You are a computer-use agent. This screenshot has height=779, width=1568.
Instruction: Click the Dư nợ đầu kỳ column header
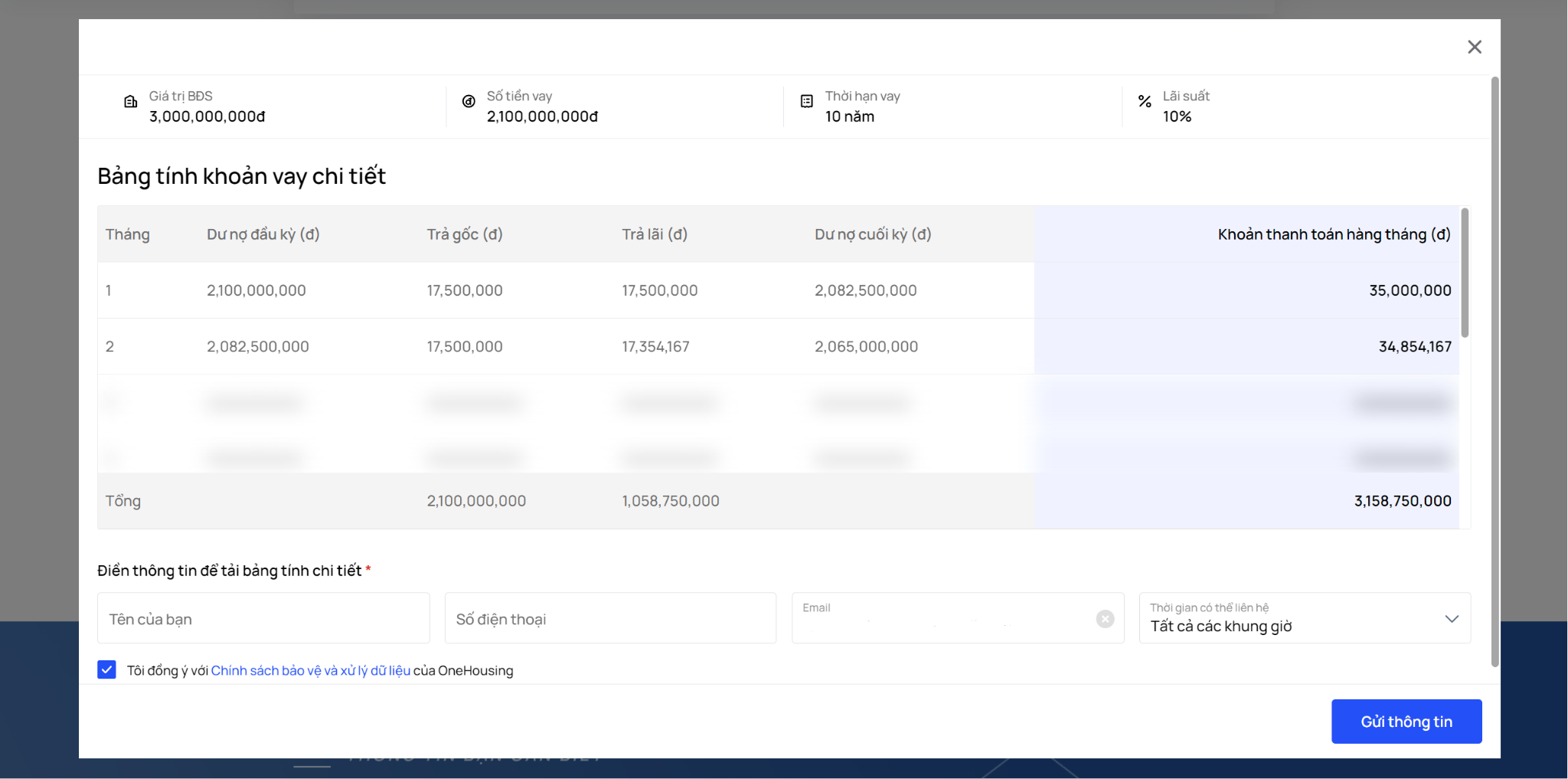coord(263,234)
